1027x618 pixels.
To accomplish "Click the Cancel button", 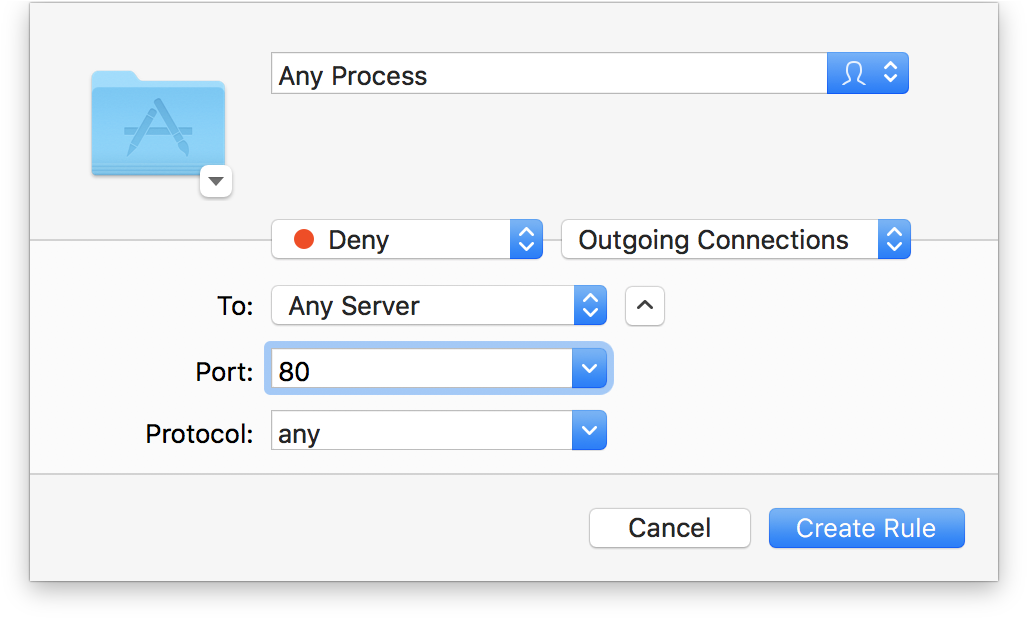I will coord(669,528).
